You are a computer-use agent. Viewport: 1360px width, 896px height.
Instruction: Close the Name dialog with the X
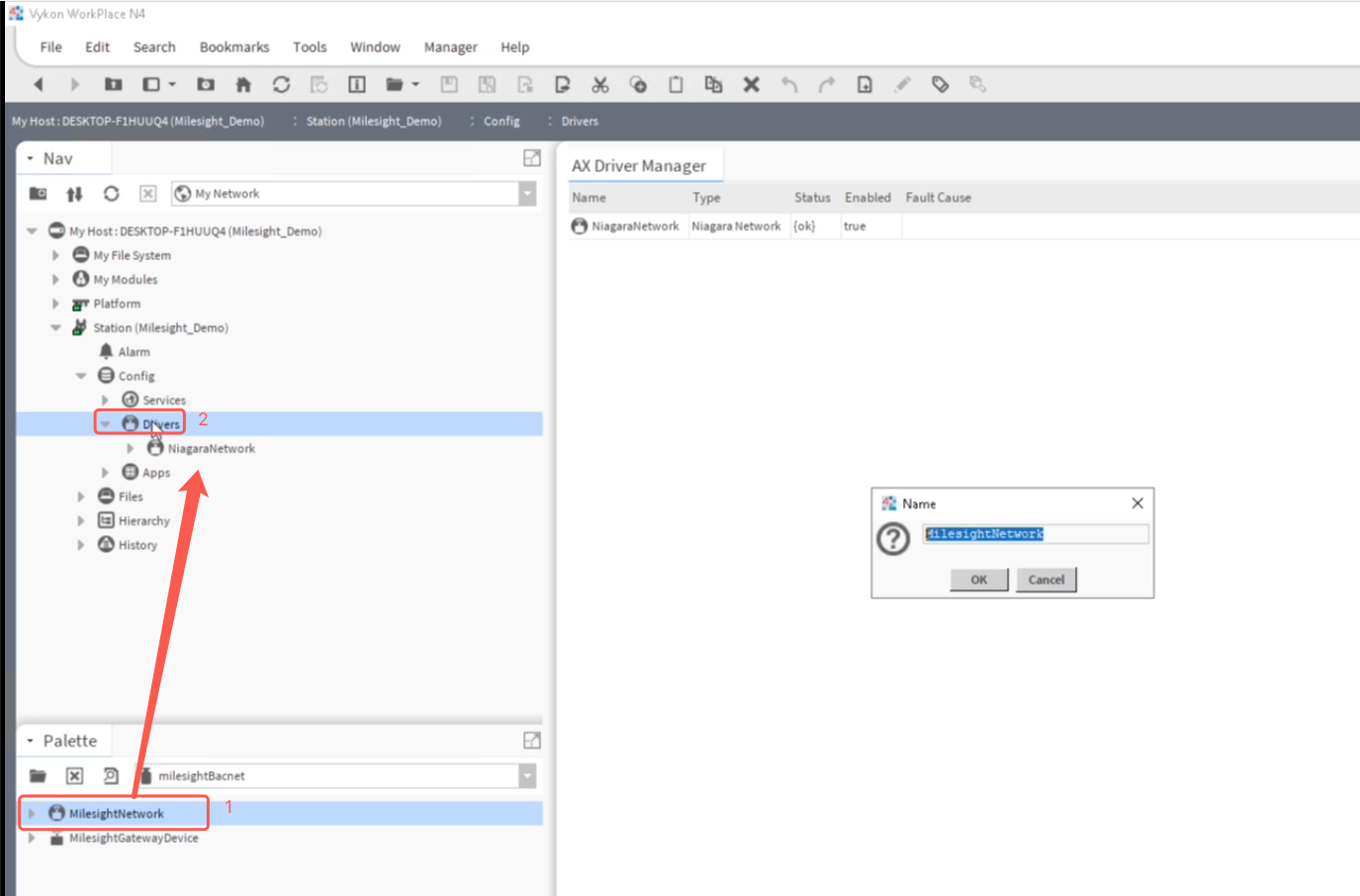click(1137, 503)
